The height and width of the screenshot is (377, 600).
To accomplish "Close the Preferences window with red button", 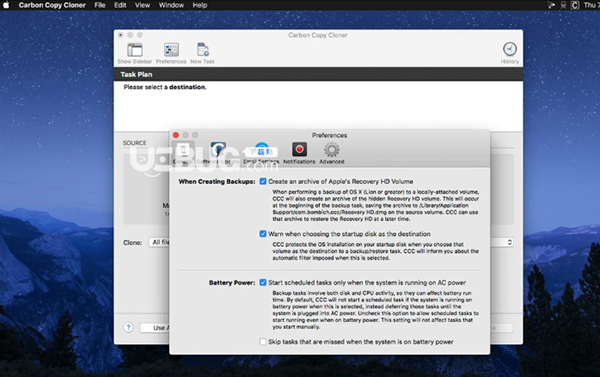I will (176, 135).
